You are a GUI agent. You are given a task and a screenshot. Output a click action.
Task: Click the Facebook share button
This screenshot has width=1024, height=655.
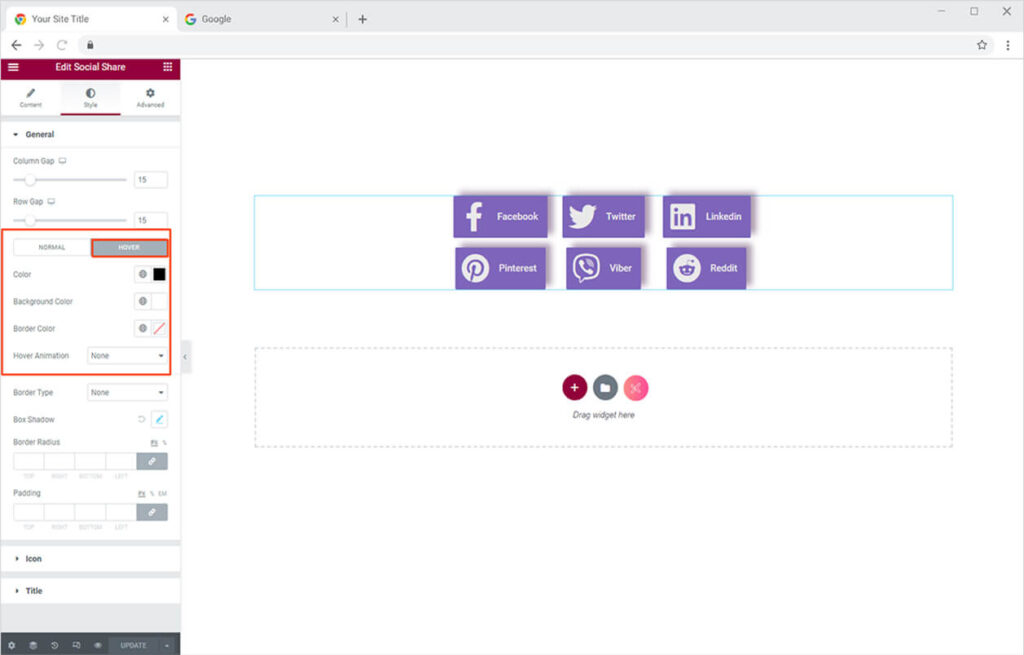(500, 216)
